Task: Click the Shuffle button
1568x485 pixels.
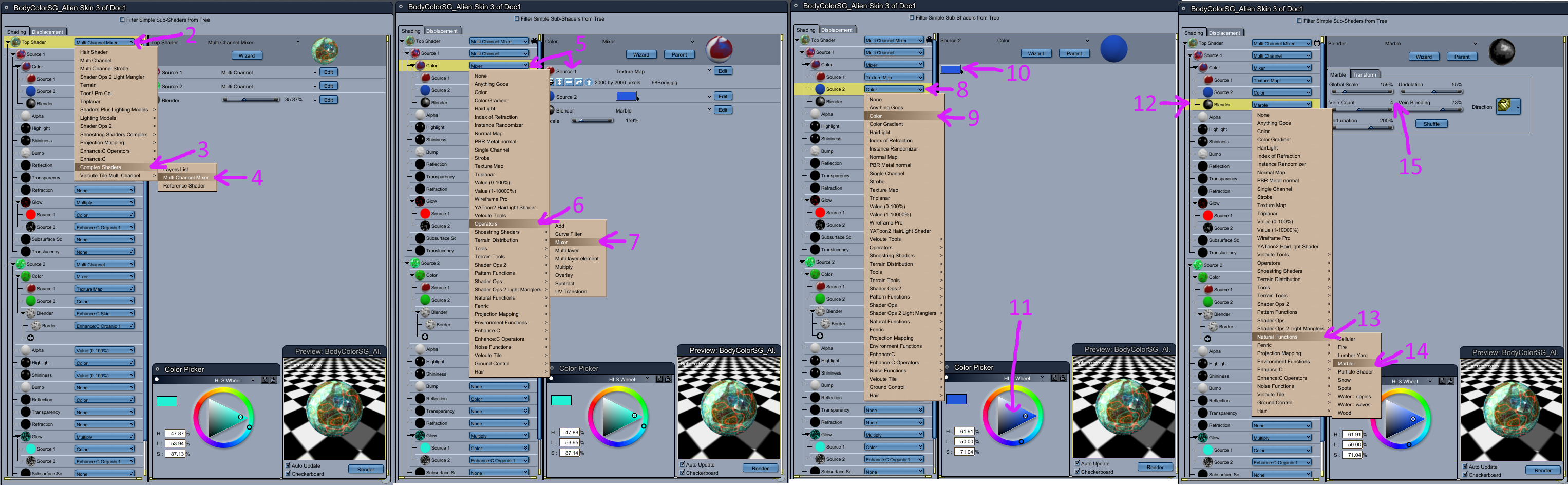Action: click(x=1432, y=123)
